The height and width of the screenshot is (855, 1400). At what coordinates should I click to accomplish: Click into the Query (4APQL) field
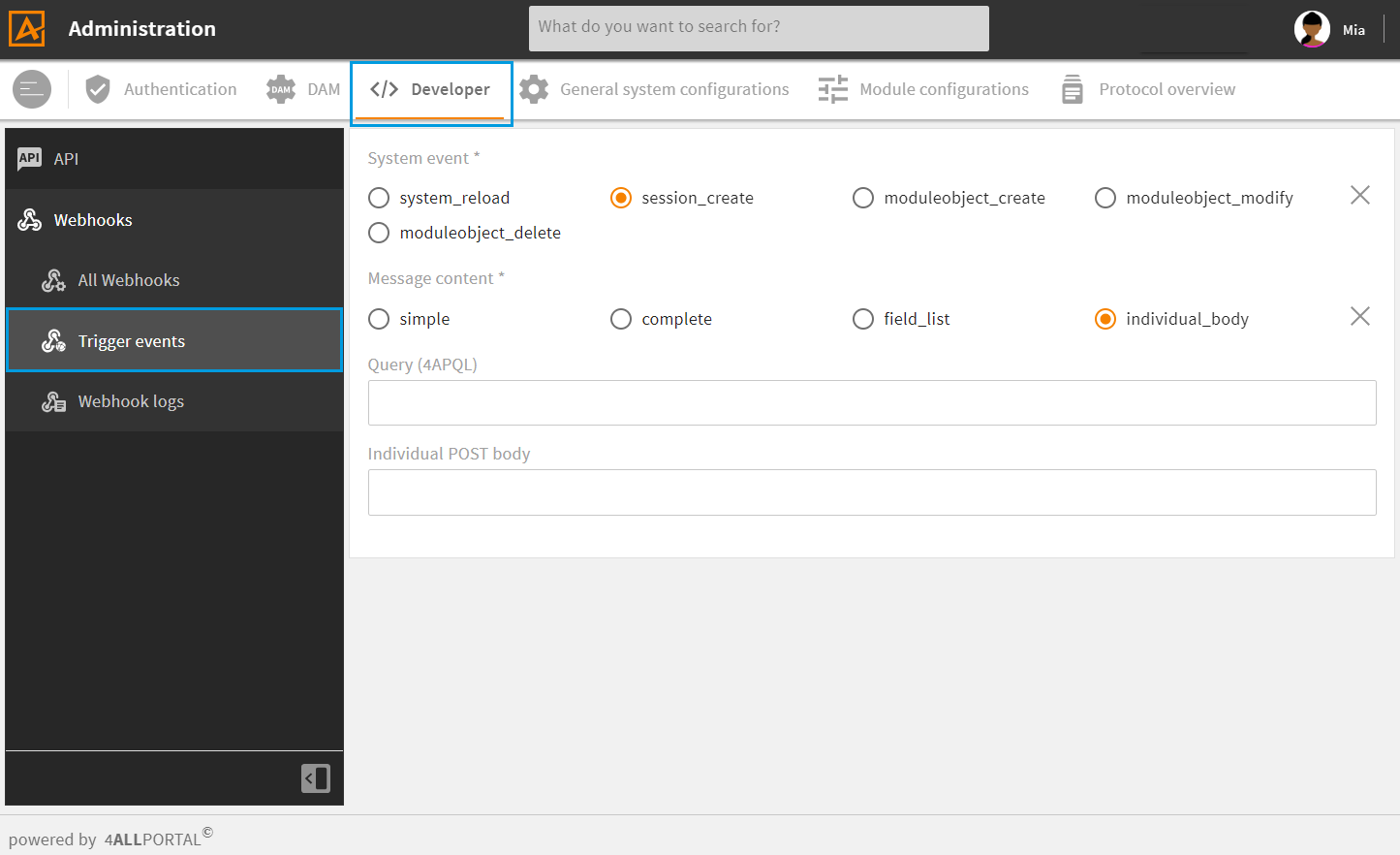pos(872,402)
